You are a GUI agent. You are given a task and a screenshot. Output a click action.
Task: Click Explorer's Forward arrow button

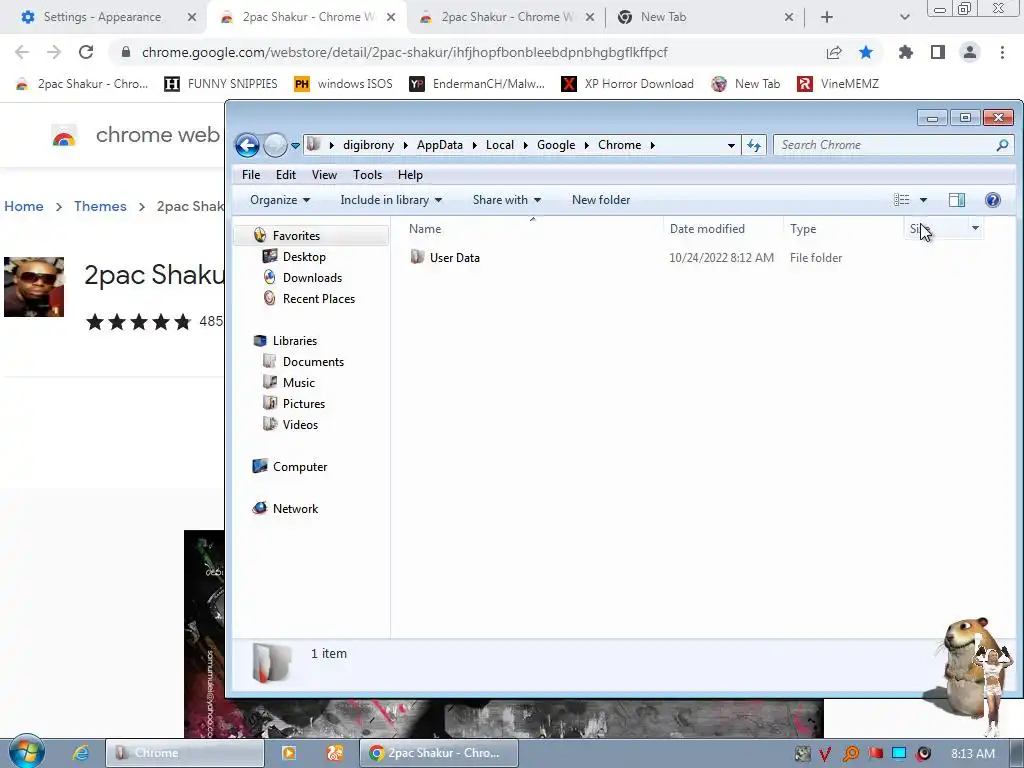pos(275,145)
